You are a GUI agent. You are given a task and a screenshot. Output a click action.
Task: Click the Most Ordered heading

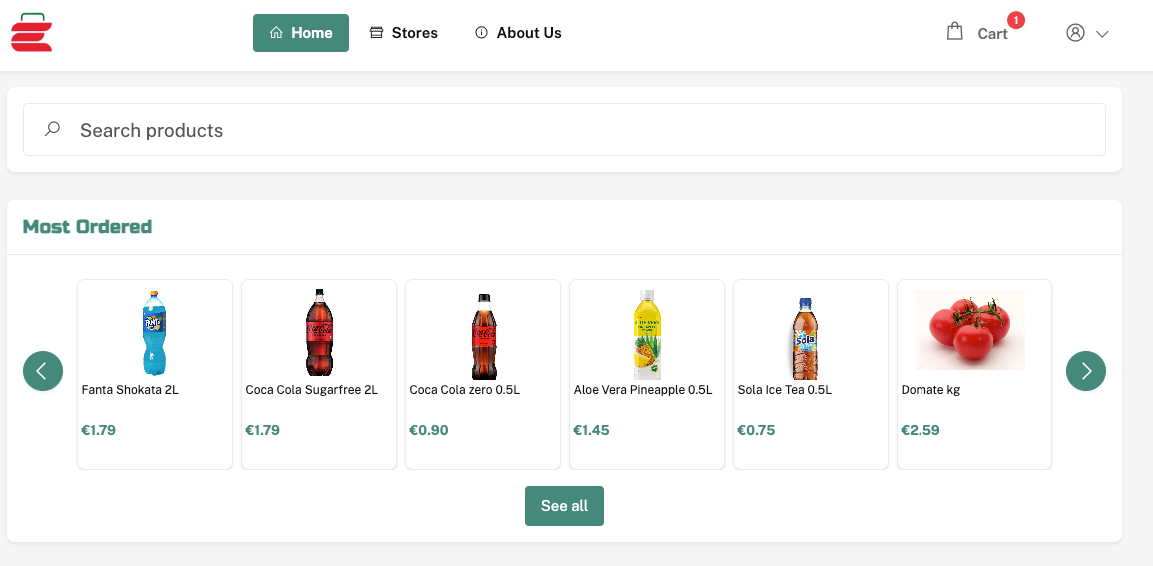[87, 227]
